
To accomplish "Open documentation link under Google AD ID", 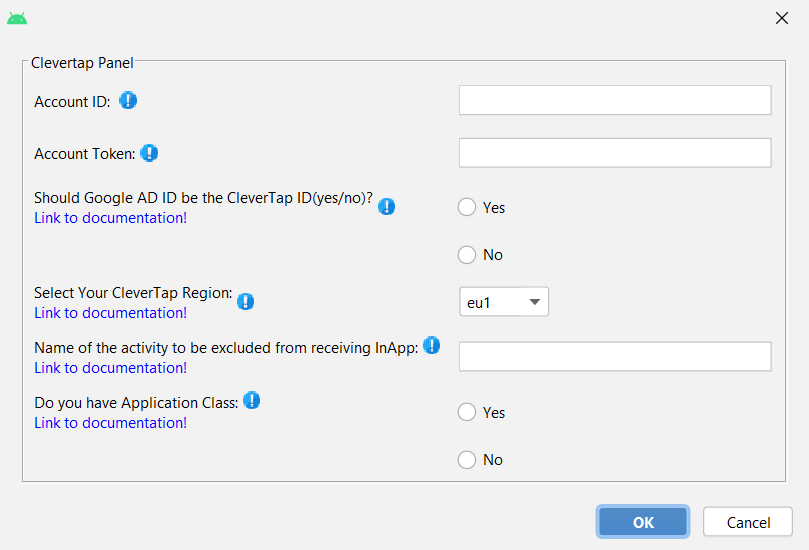I will pyautogui.click(x=110, y=218).
